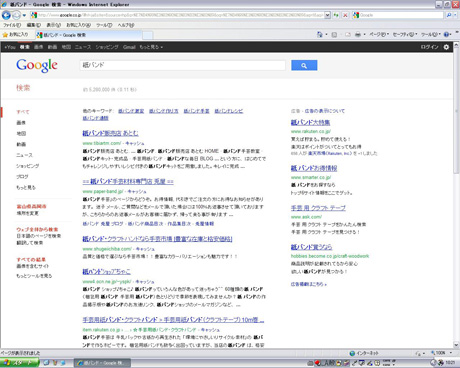Viewport: 460px width, 368px height.
Task: Open the Google settings gear icon
Action: point(446,47)
